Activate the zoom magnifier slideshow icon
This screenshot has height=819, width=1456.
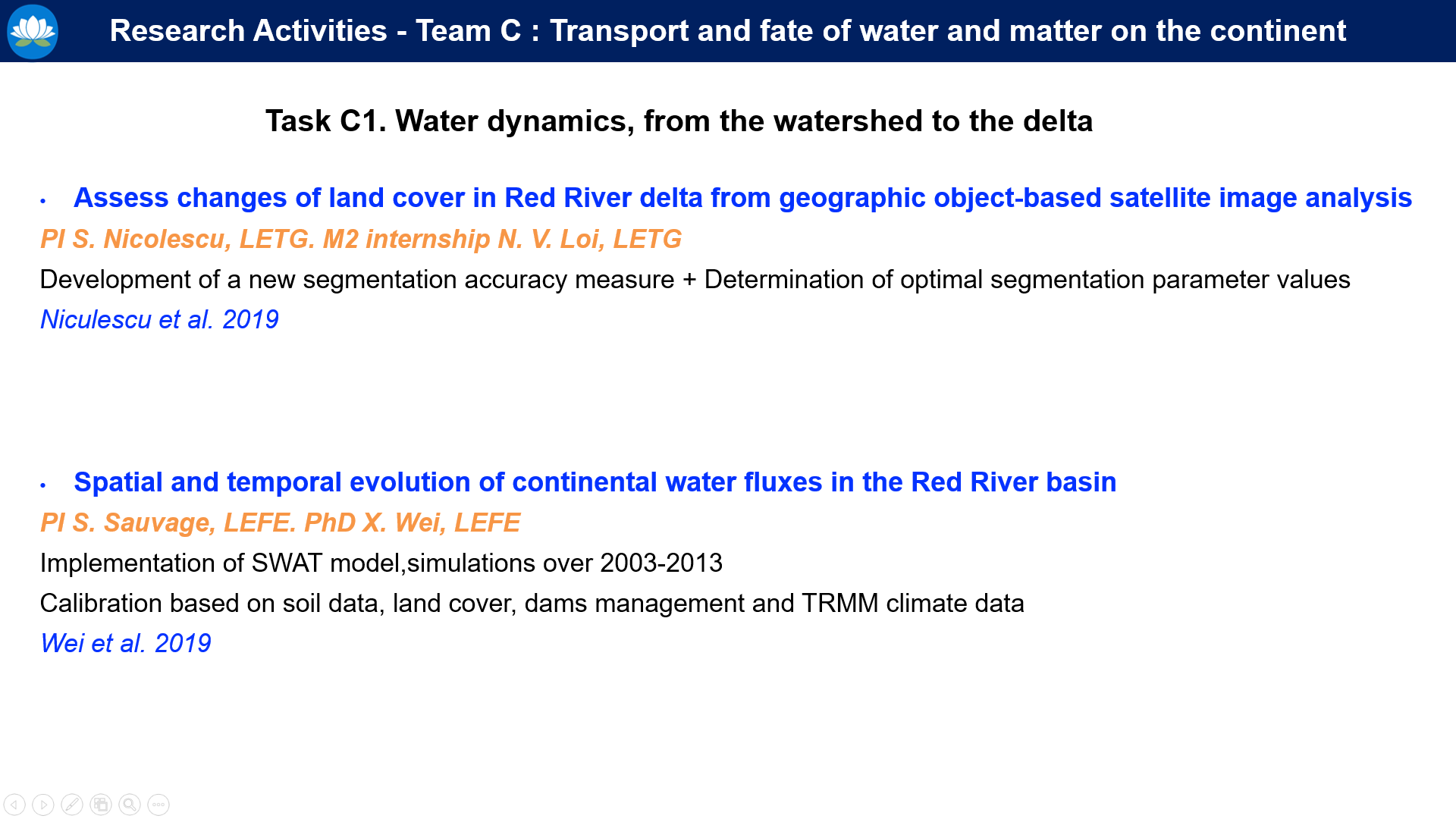[x=130, y=805]
